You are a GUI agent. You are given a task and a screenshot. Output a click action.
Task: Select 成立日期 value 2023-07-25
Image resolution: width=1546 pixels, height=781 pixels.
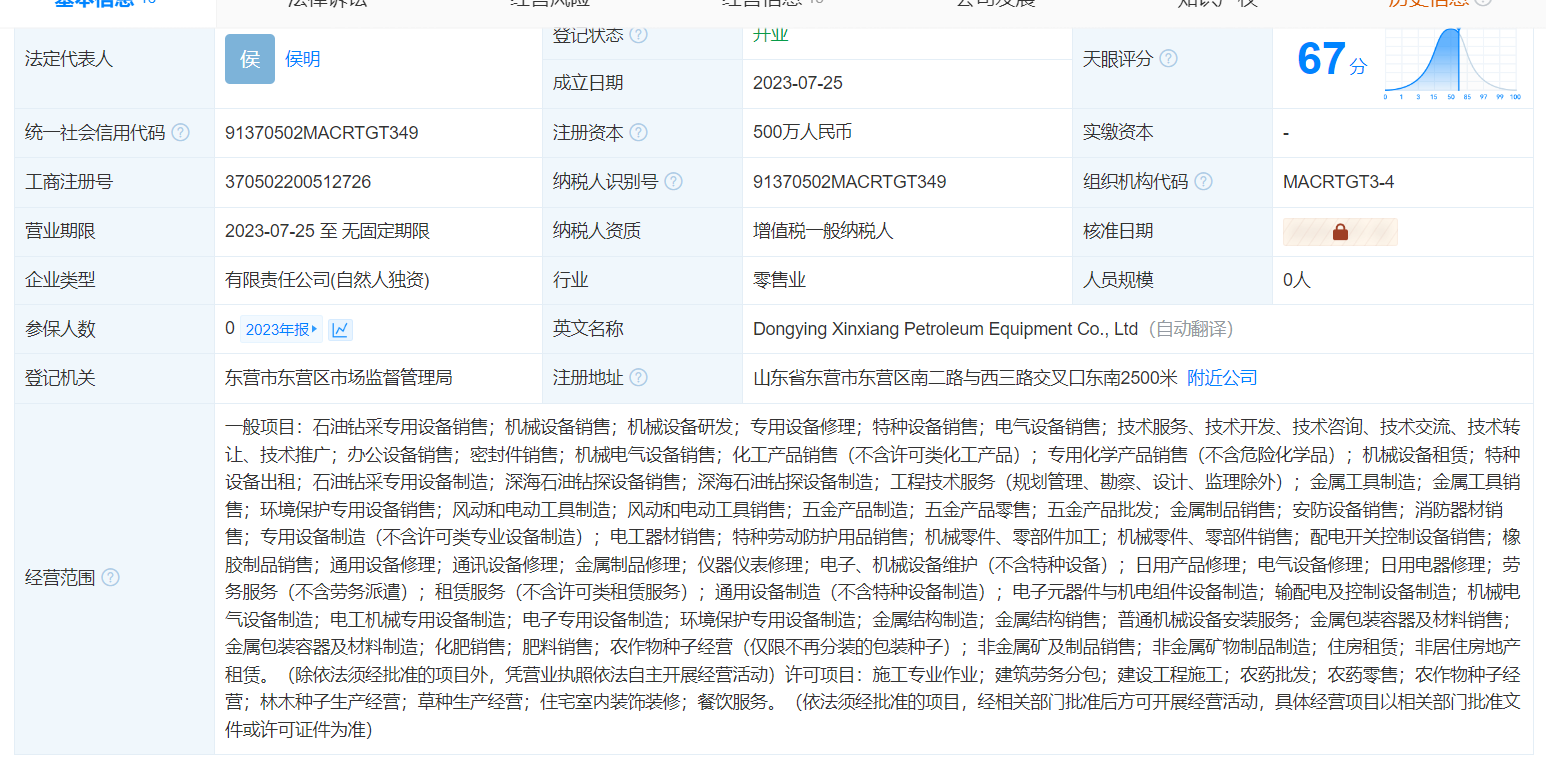(x=798, y=83)
